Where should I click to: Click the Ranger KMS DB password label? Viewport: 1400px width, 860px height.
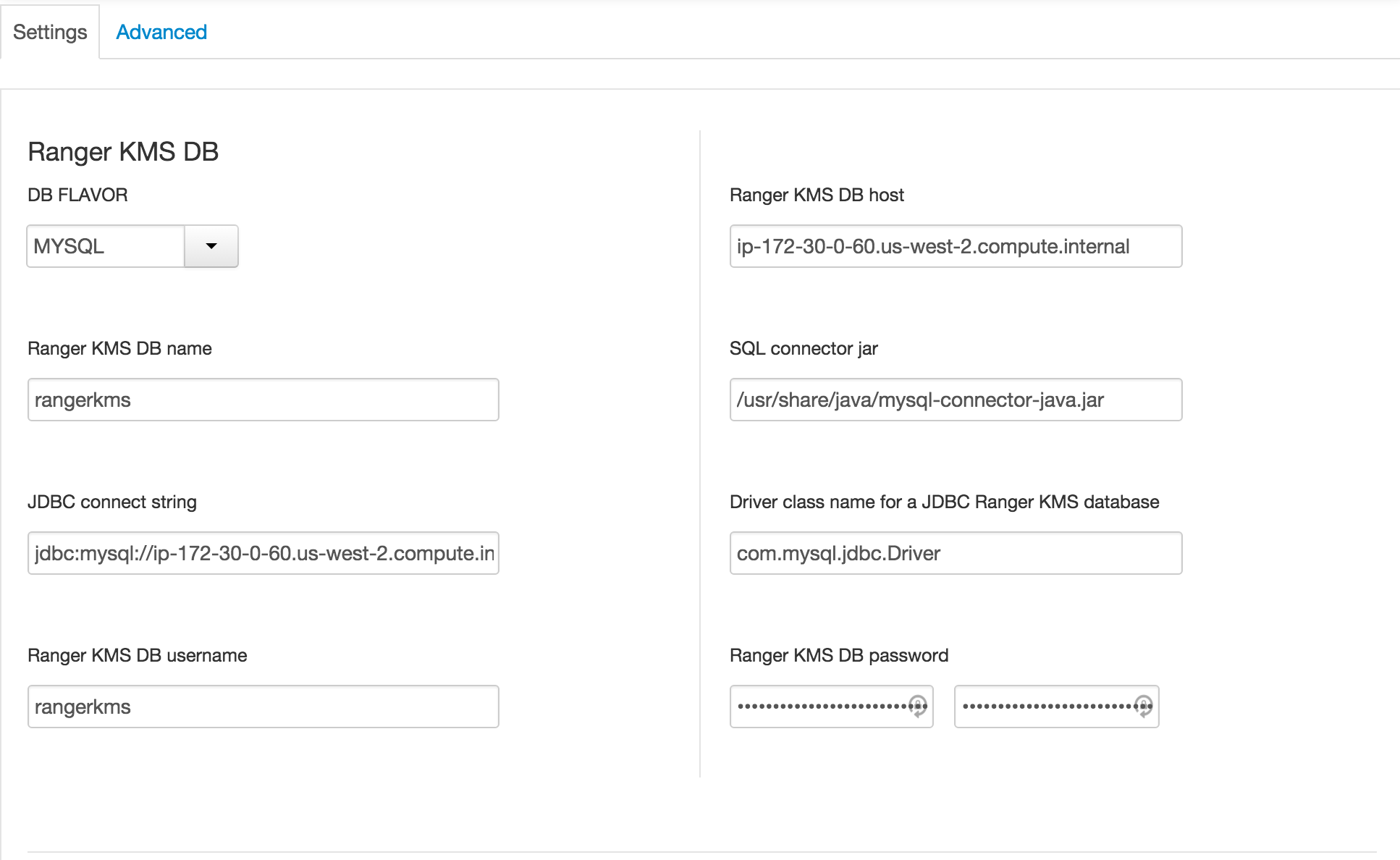pyautogui.click(x=839, y=655)
